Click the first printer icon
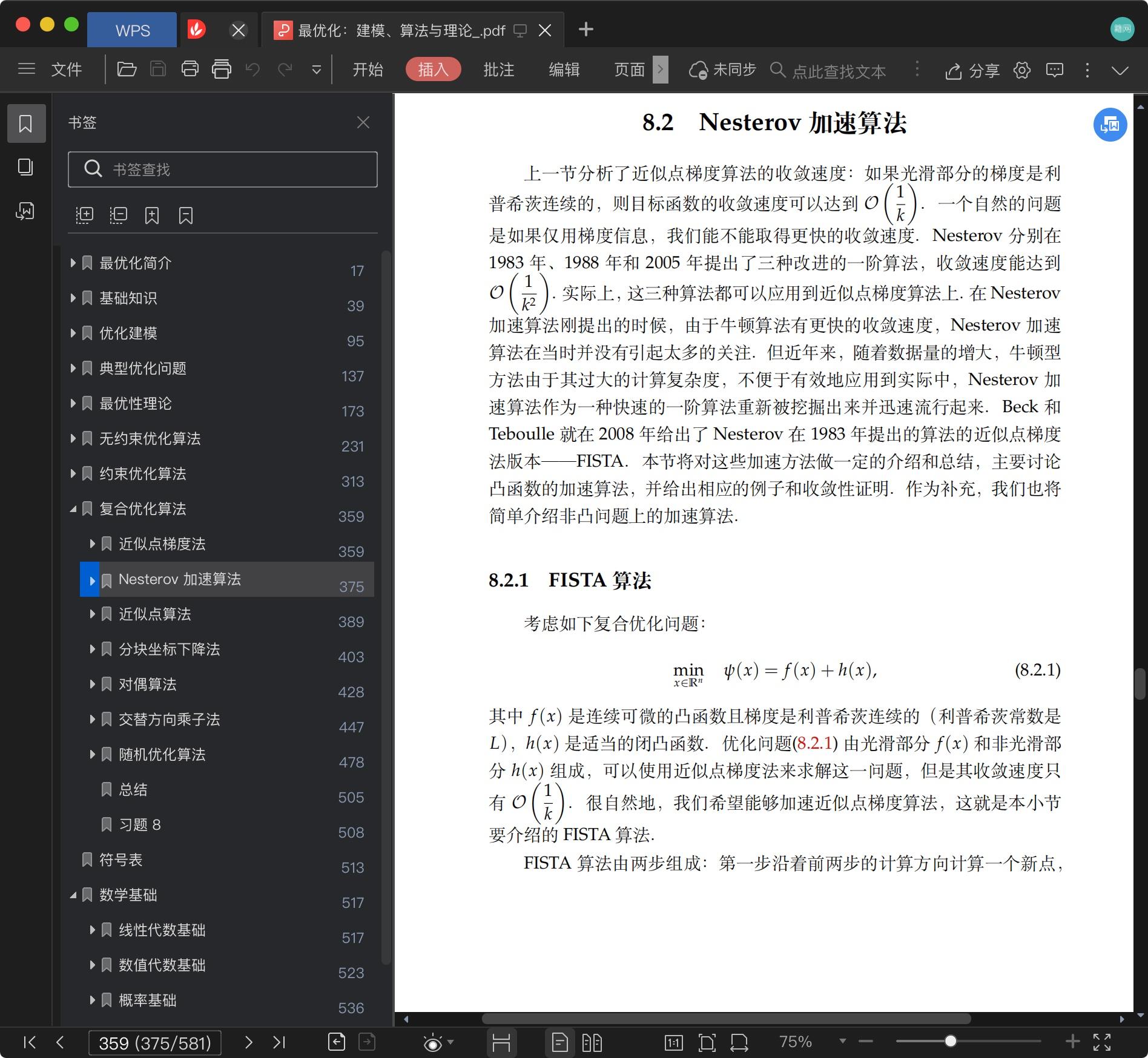The image size is (1148, 1058). (190, 69)
